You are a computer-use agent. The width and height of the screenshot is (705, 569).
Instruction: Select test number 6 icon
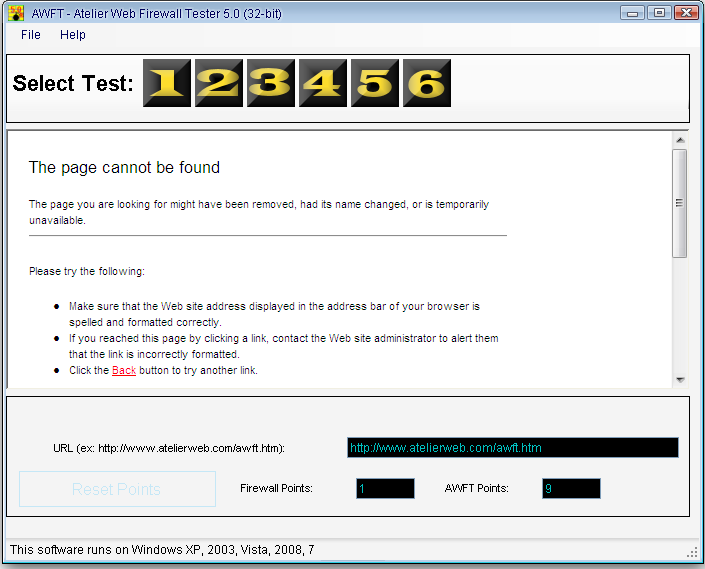pyautogui.click(x=427, y=83)
